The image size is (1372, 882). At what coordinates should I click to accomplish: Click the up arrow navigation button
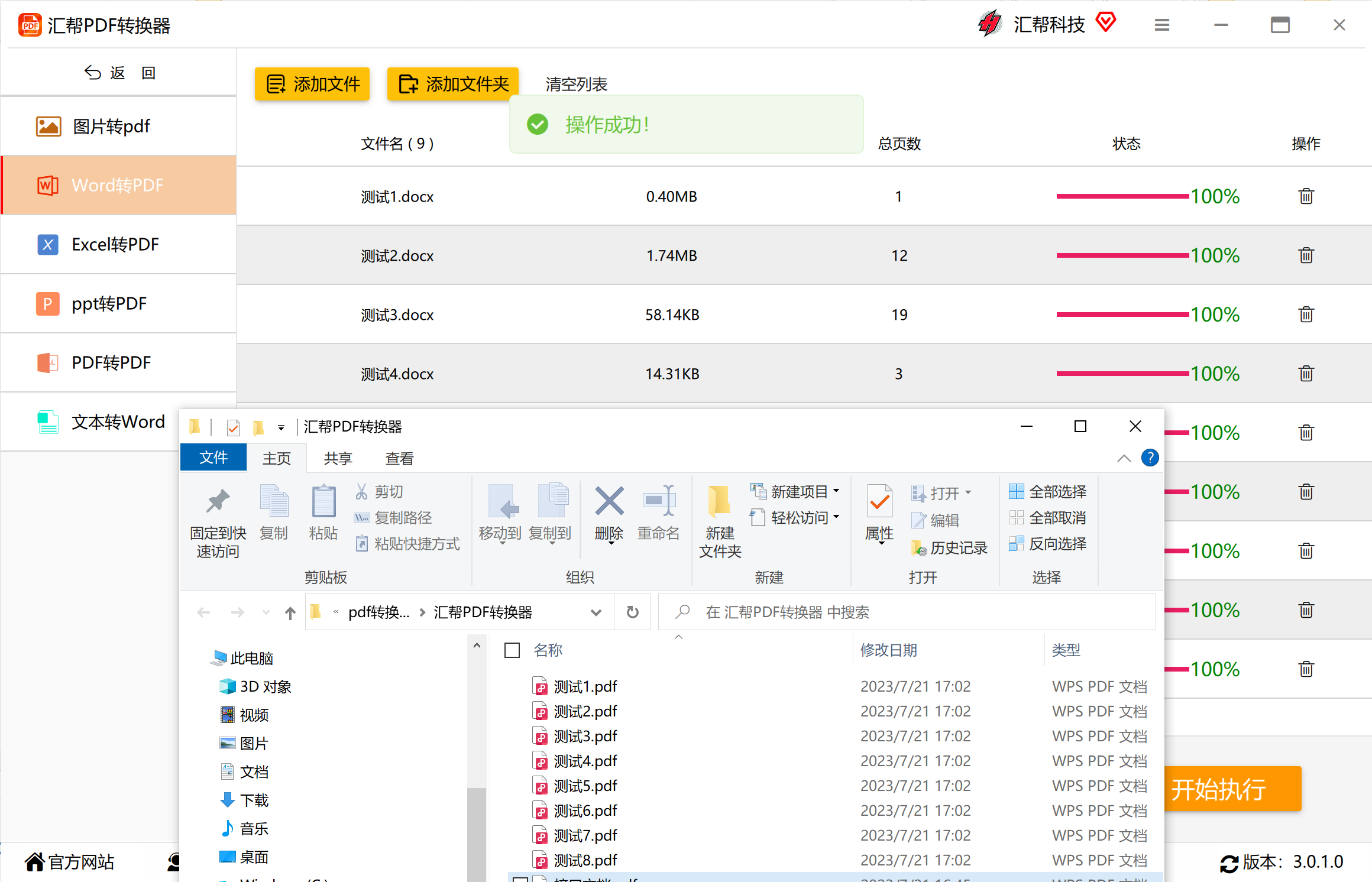click(x=290, y=612)
